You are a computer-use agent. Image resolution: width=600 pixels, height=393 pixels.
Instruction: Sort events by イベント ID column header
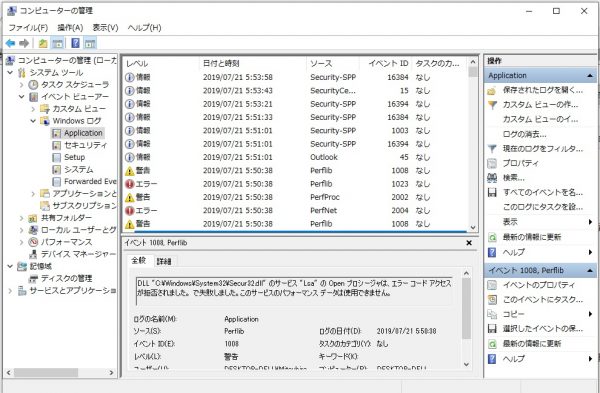point(385,64)
